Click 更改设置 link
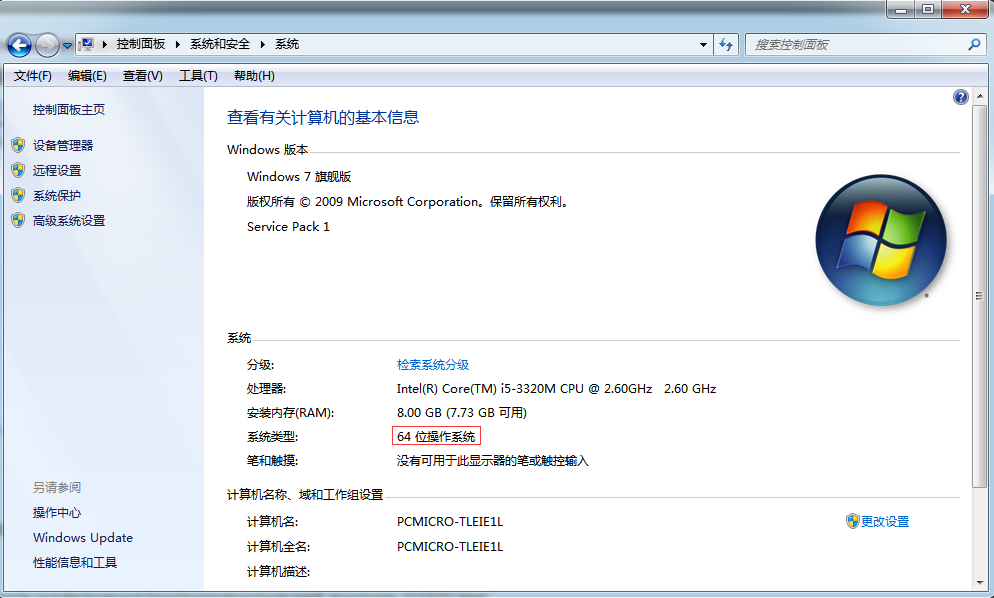The image size is (994, 598). click(885, 521)
